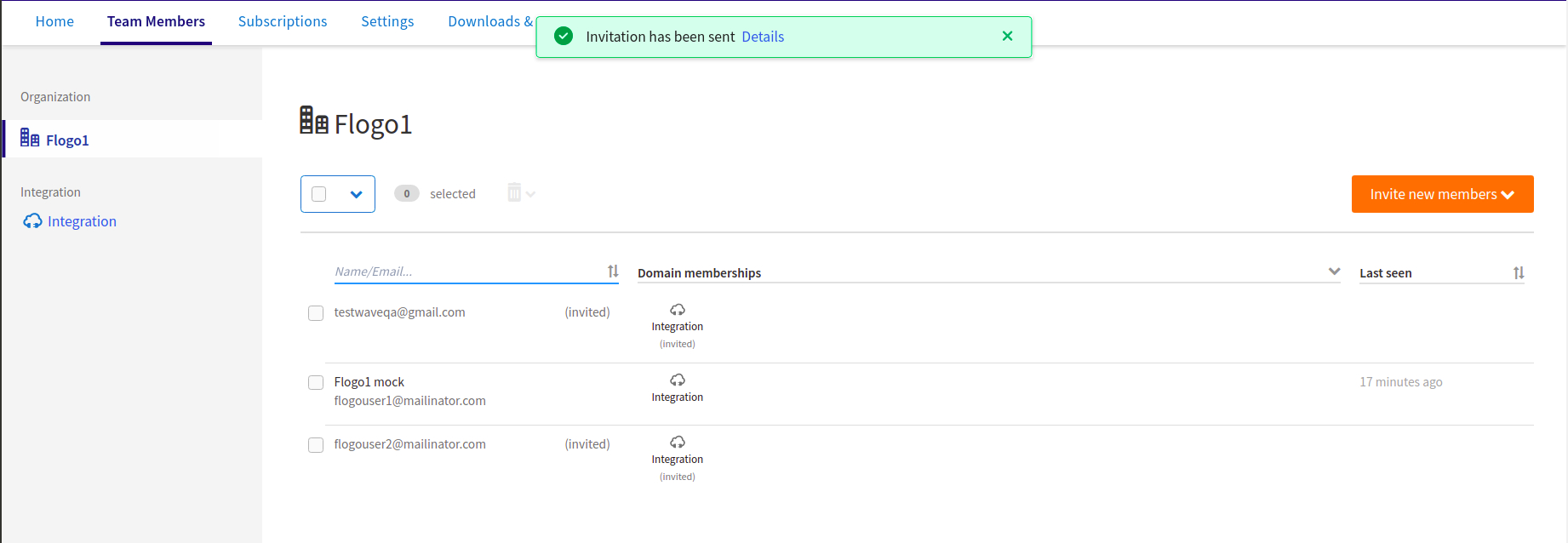Click Integration cloud icon for testwaveqa@gmail.com

(x=678, y=310)
